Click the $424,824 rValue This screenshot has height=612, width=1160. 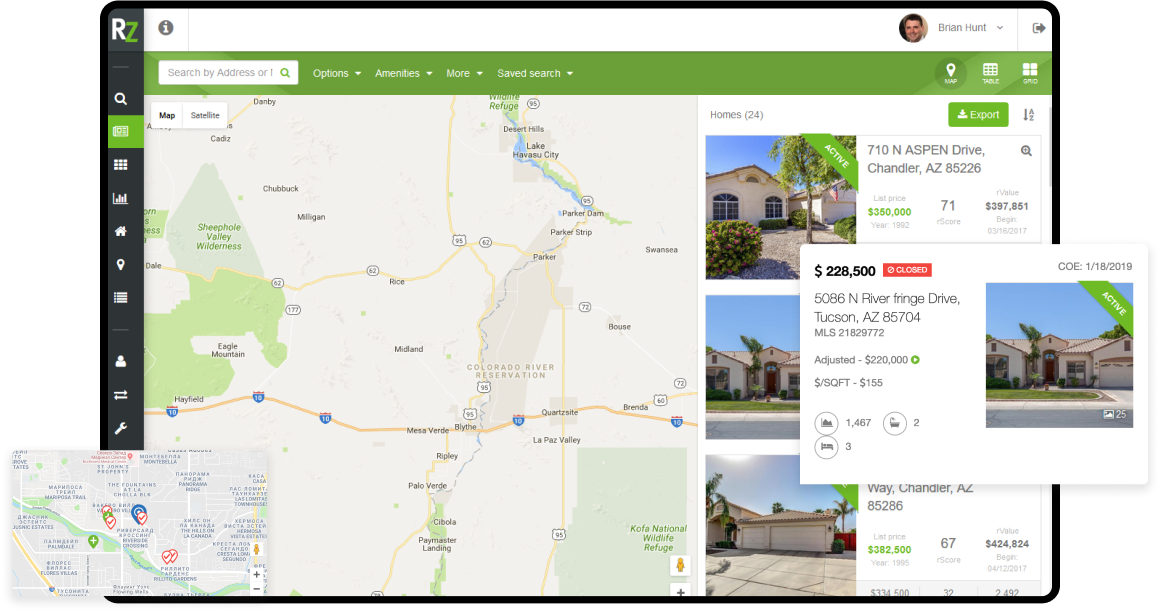coord(1007,544)
